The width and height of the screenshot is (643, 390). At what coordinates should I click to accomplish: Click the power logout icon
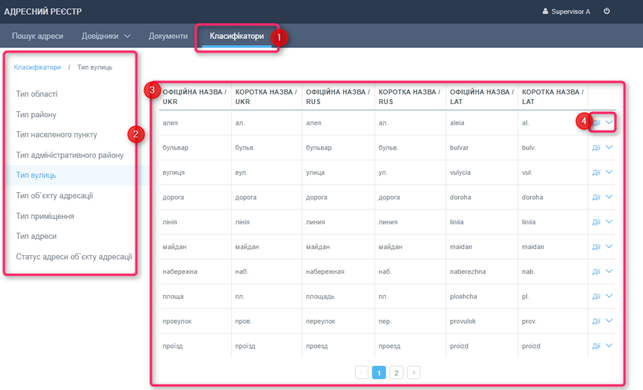click(607, 11)
